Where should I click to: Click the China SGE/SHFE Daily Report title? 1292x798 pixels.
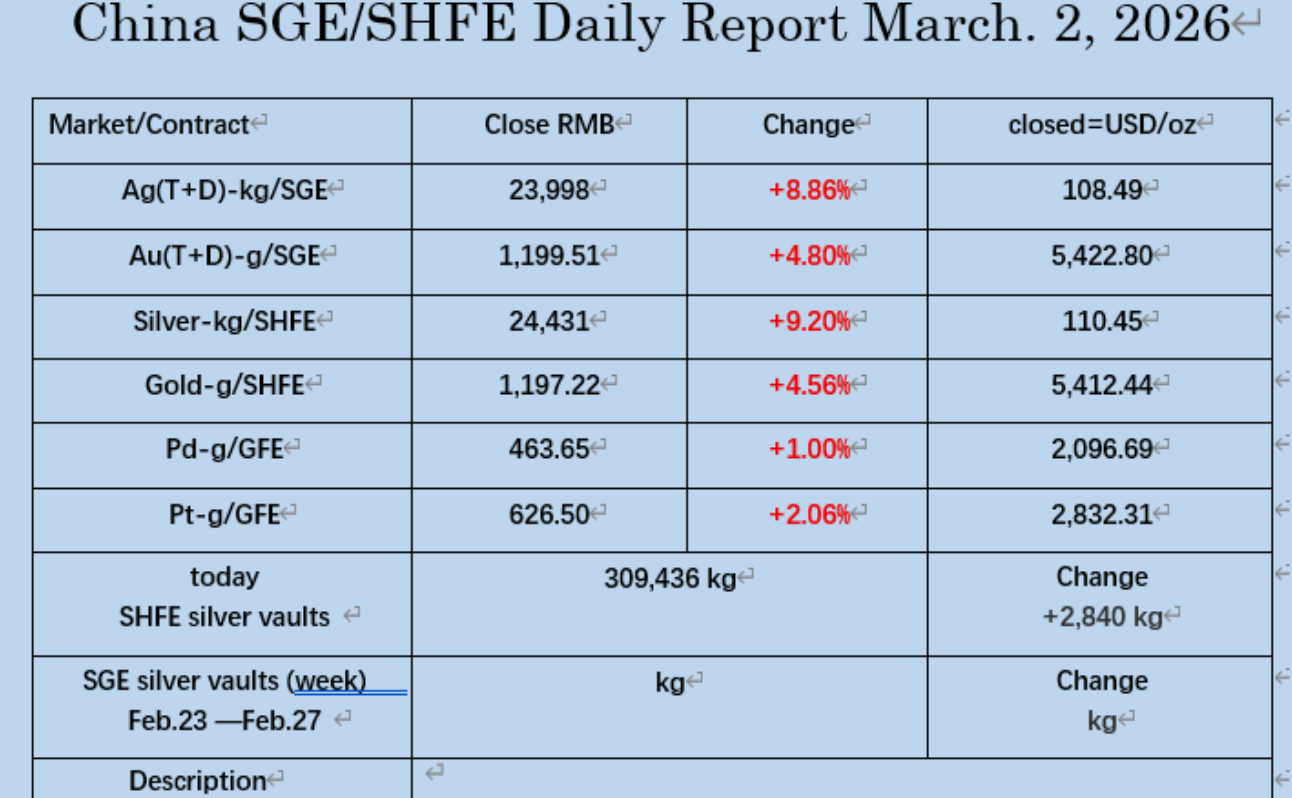tap(650, 25)
